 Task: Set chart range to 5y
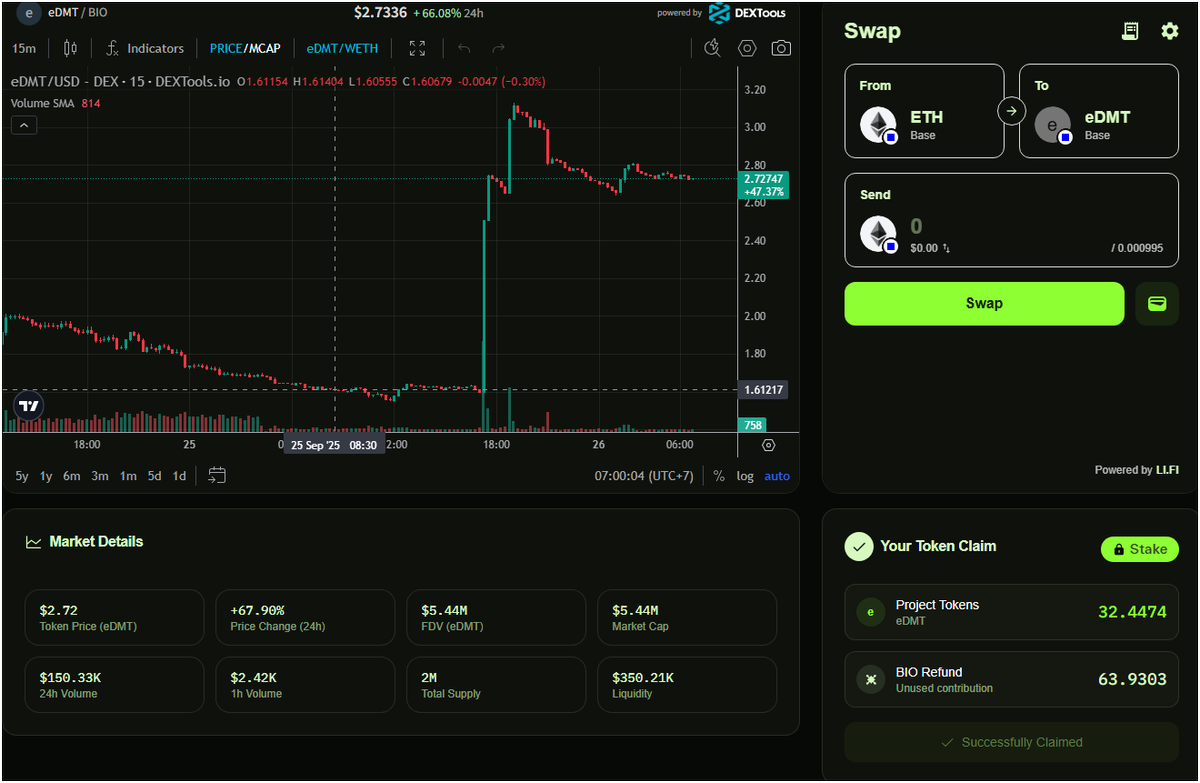(x=22, y=476)
